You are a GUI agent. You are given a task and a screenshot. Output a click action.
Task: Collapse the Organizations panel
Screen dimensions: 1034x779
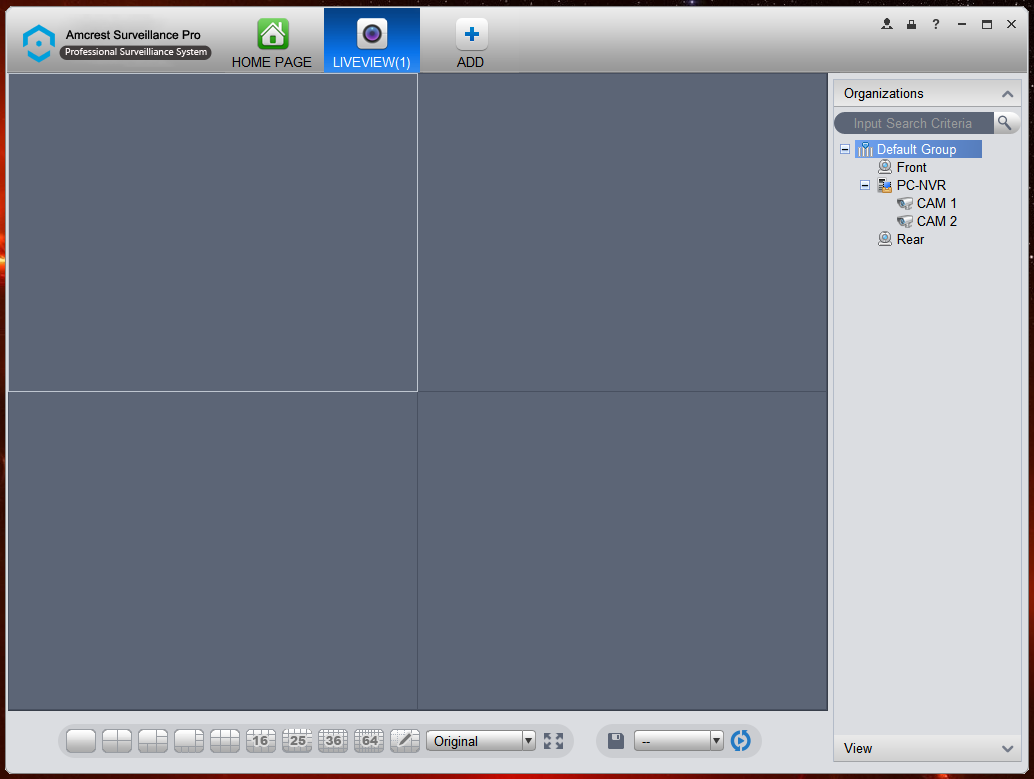click(1007, 94)
